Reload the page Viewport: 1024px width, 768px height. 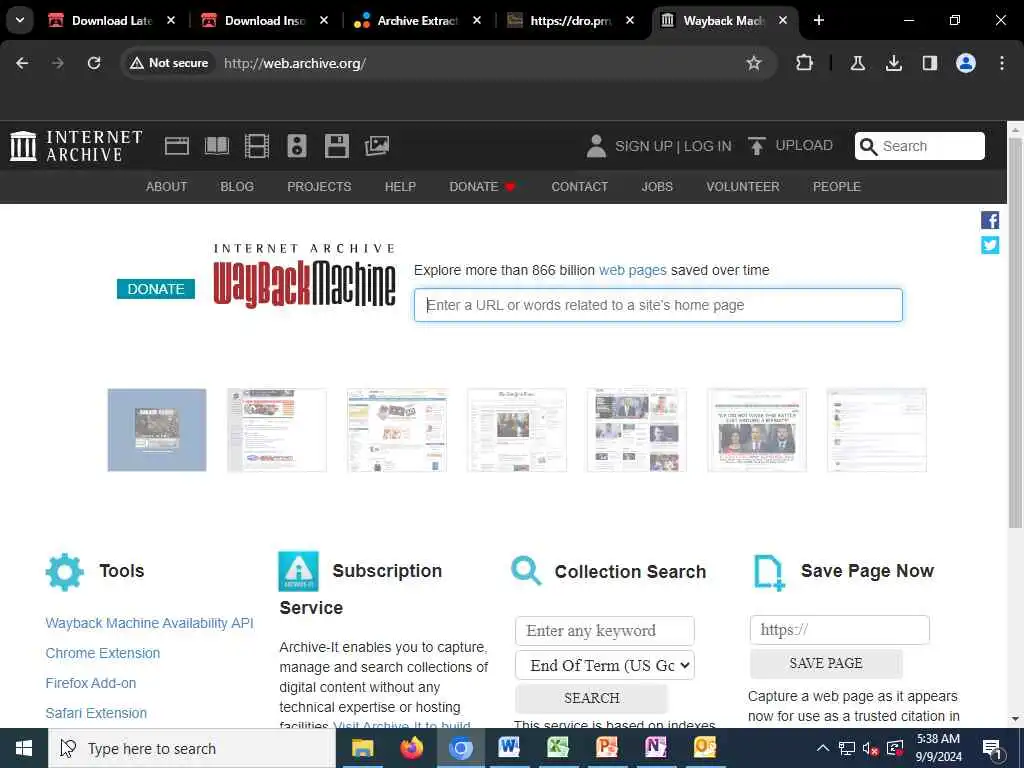click(x=94, y=63)
